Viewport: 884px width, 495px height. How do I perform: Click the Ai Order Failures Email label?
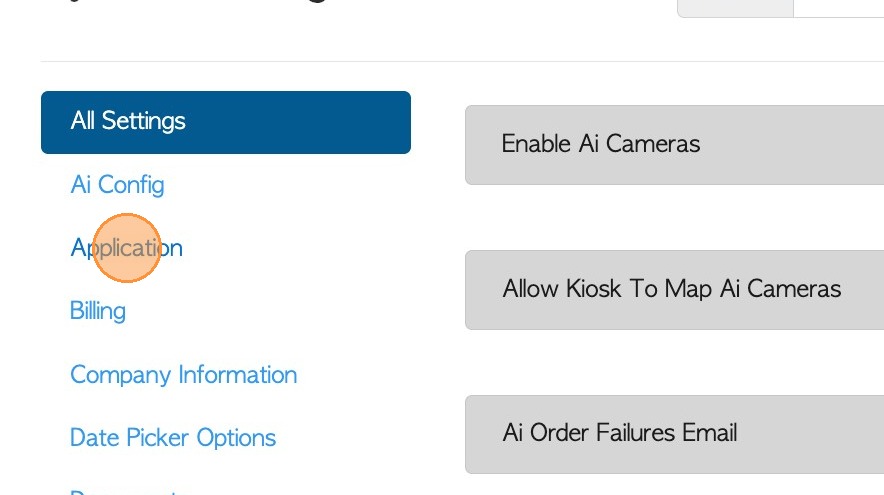(620, 433)
